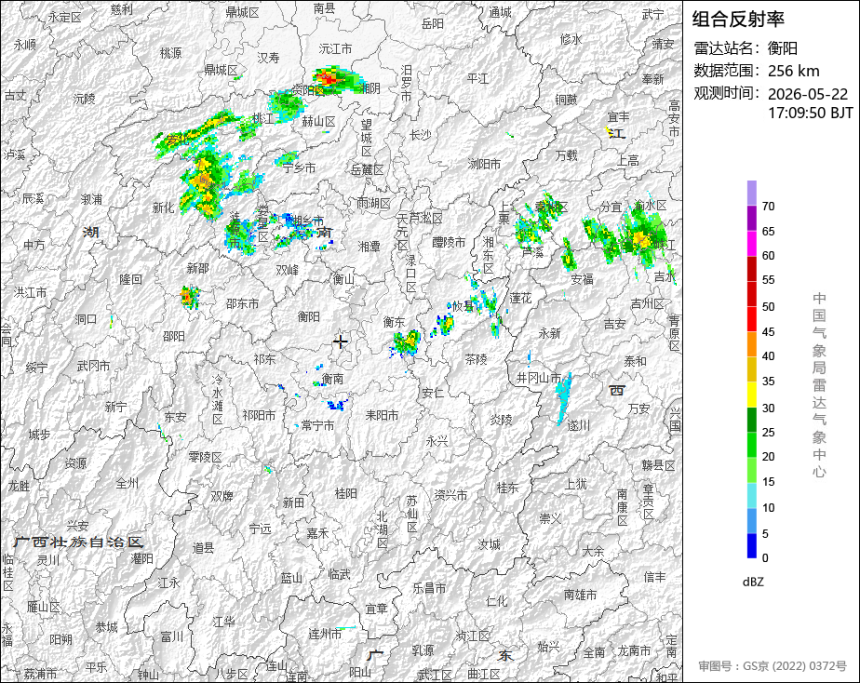Click the 万载 map label
Viewport: 860px width, 683px height.
click(x=567, y=155)
